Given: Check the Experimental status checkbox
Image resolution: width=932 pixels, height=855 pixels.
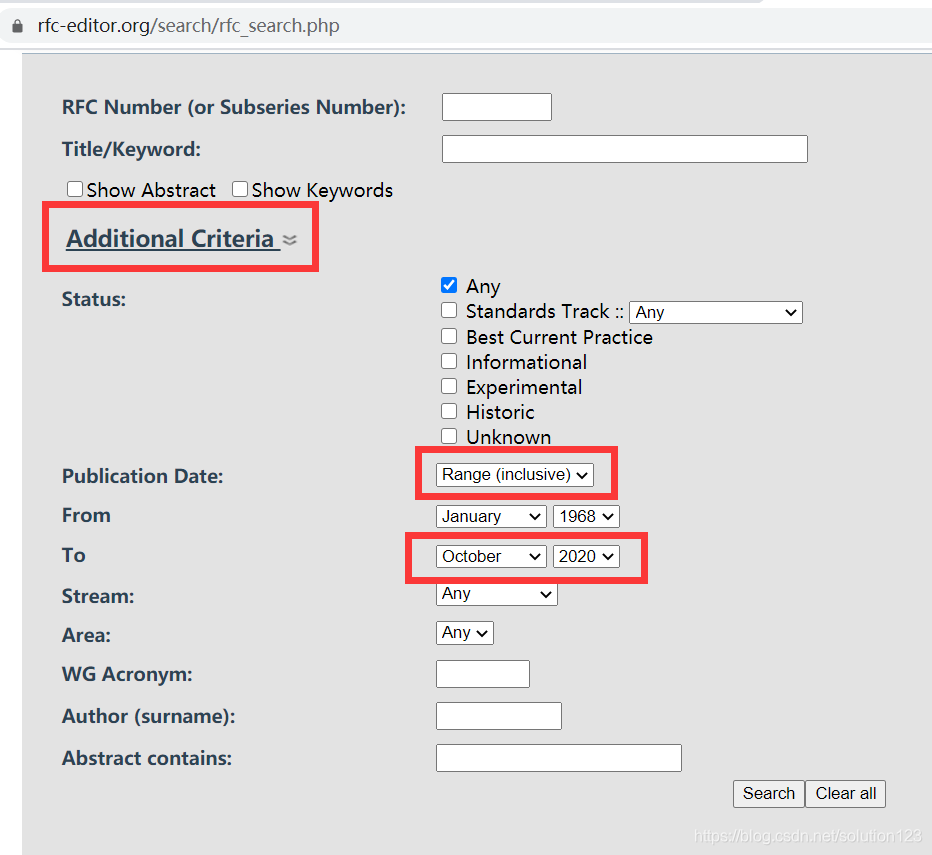Looking at the screenshot, I should tap(449, 386).
